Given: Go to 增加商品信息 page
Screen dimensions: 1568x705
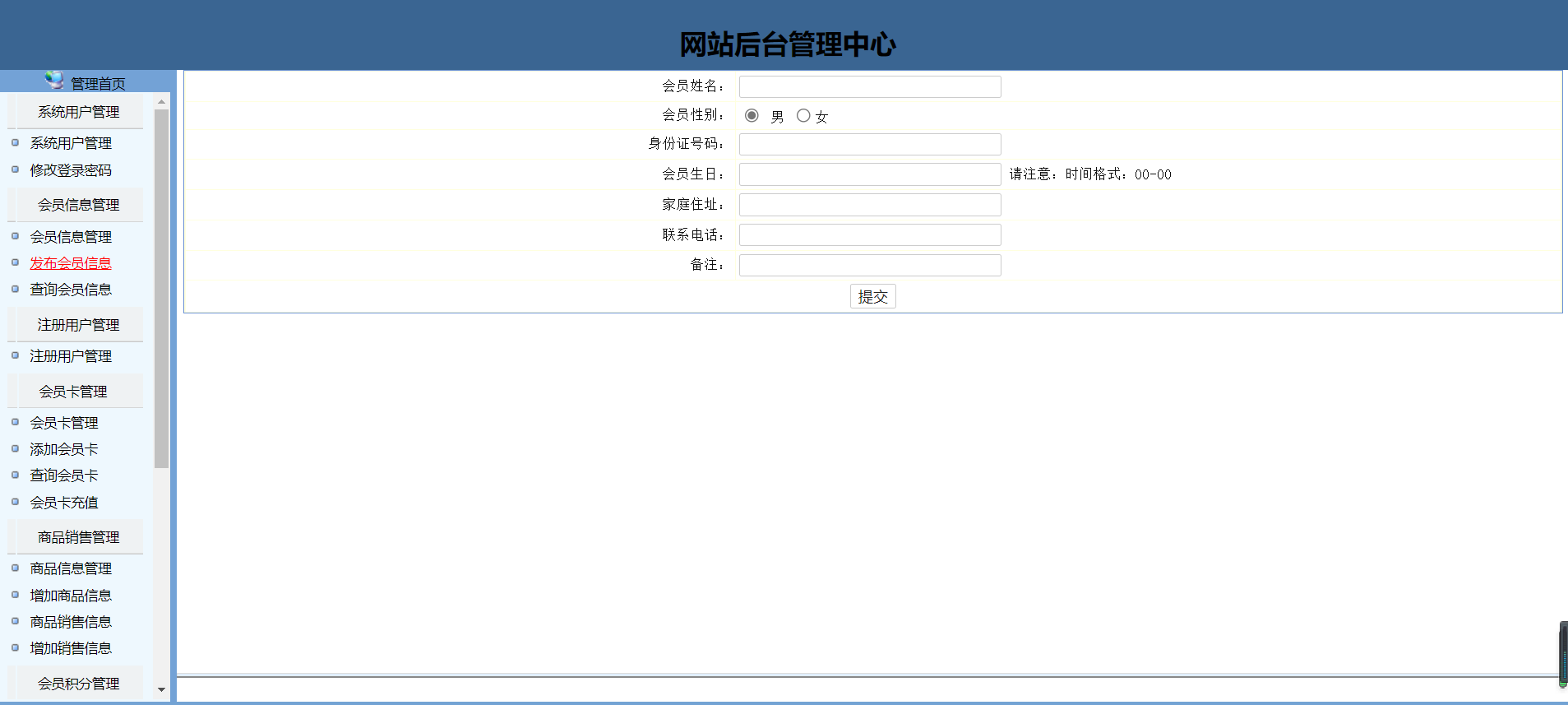Looking at the screenshot, I should (71, 596).
